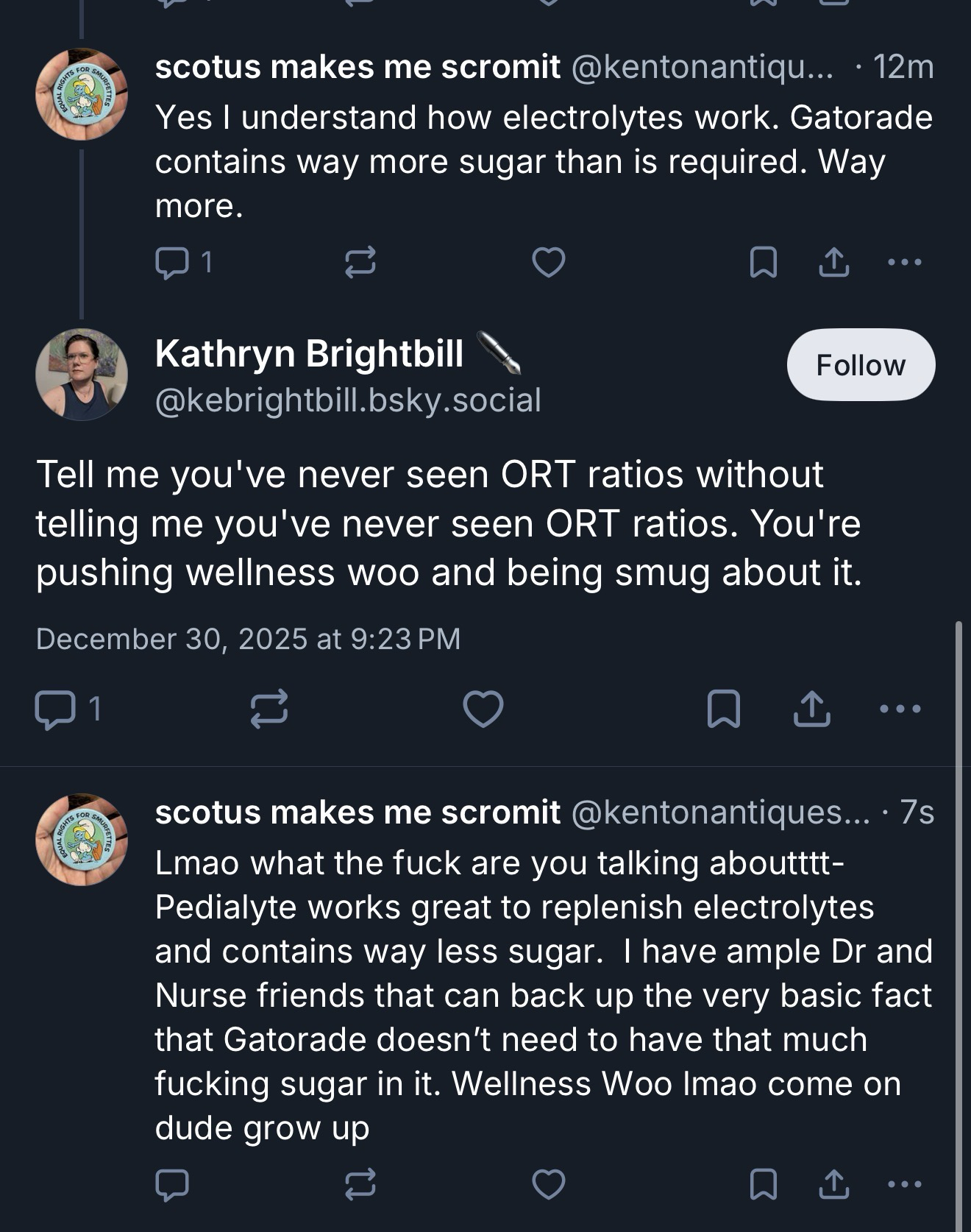Screen dimensions: 971x1232
Task: Follow Kathryn Brightbill
Action: 860,365
